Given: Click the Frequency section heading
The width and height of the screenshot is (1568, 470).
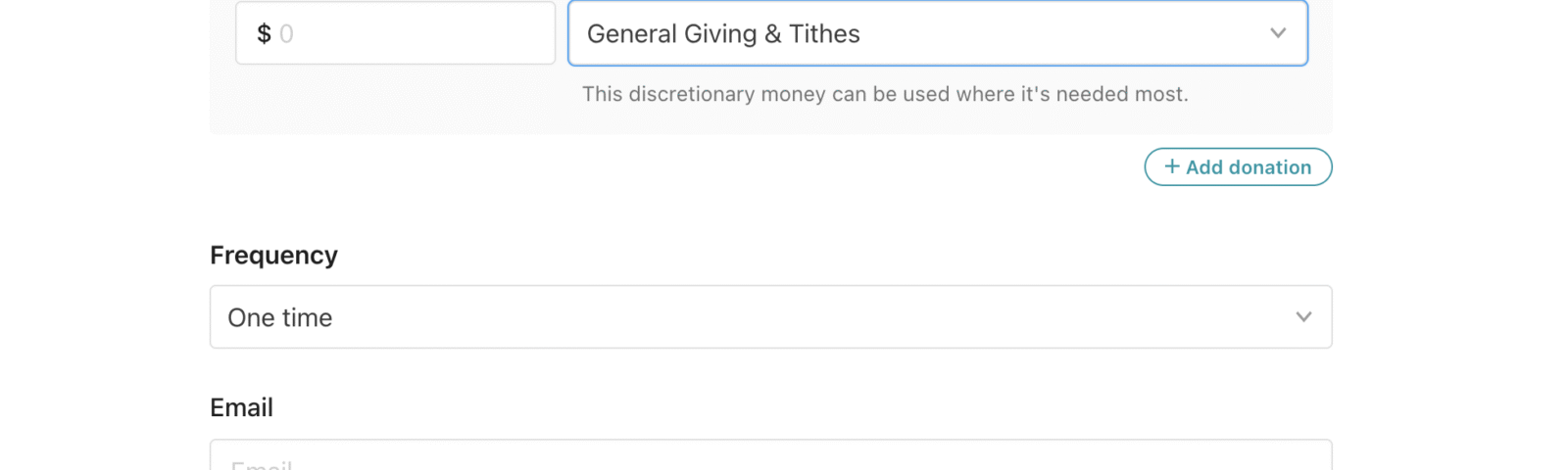Looking at the screenshot, I should pyautogui.click(x=273, y=256).
